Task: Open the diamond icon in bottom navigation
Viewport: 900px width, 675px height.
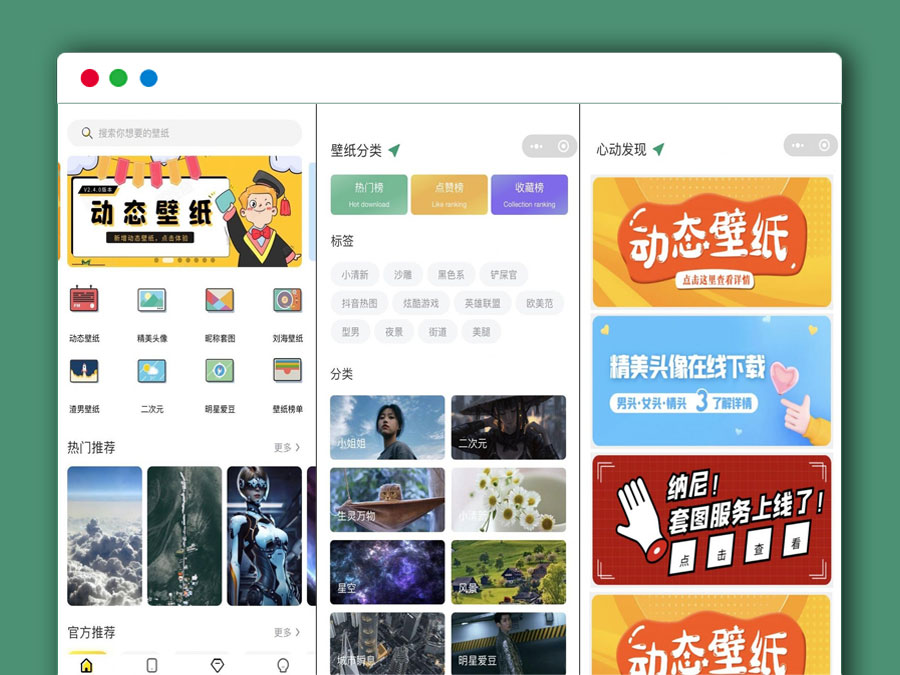Action: tap(216, 663)
